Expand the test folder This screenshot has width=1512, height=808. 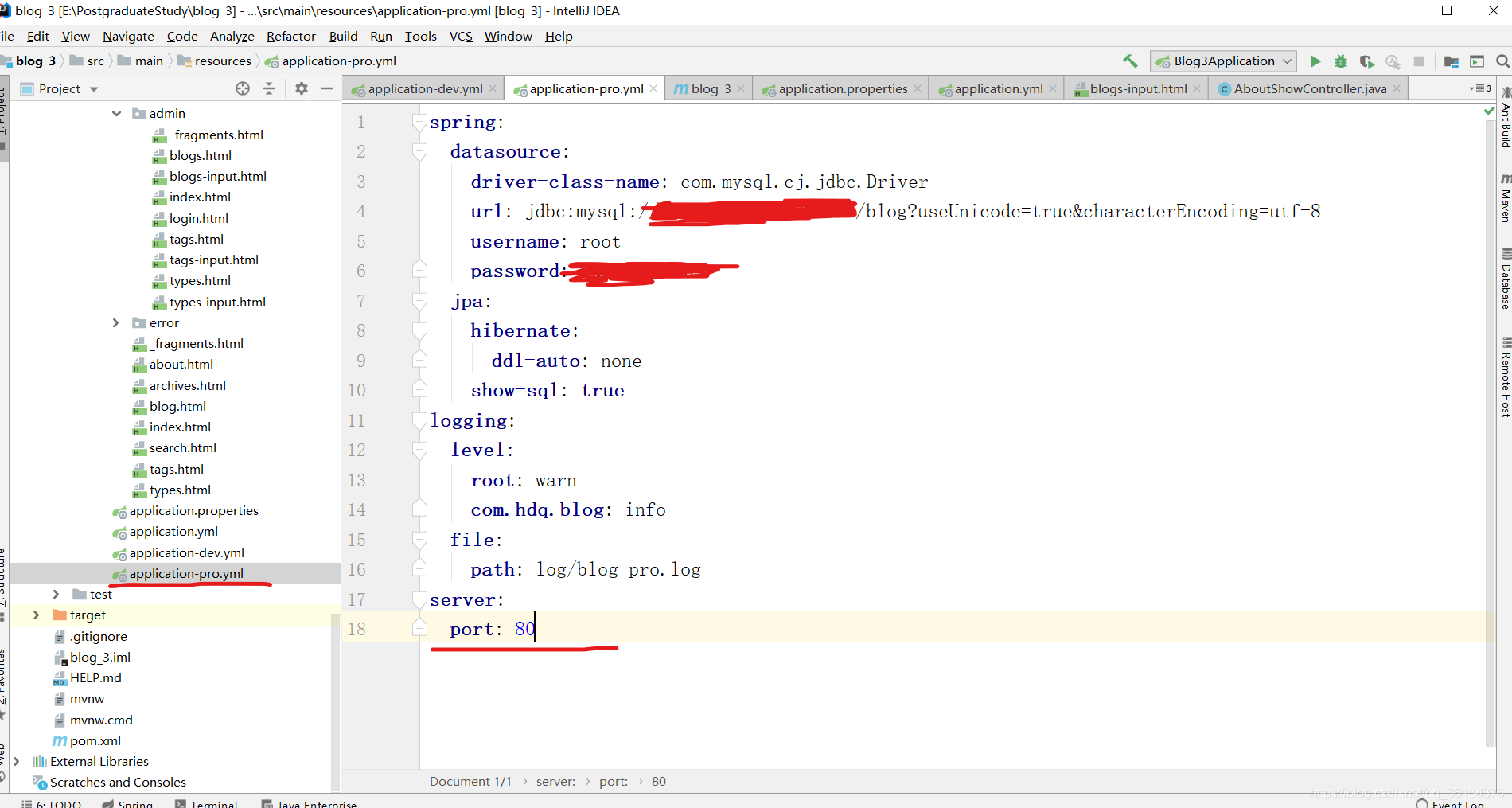pos(56,595)
